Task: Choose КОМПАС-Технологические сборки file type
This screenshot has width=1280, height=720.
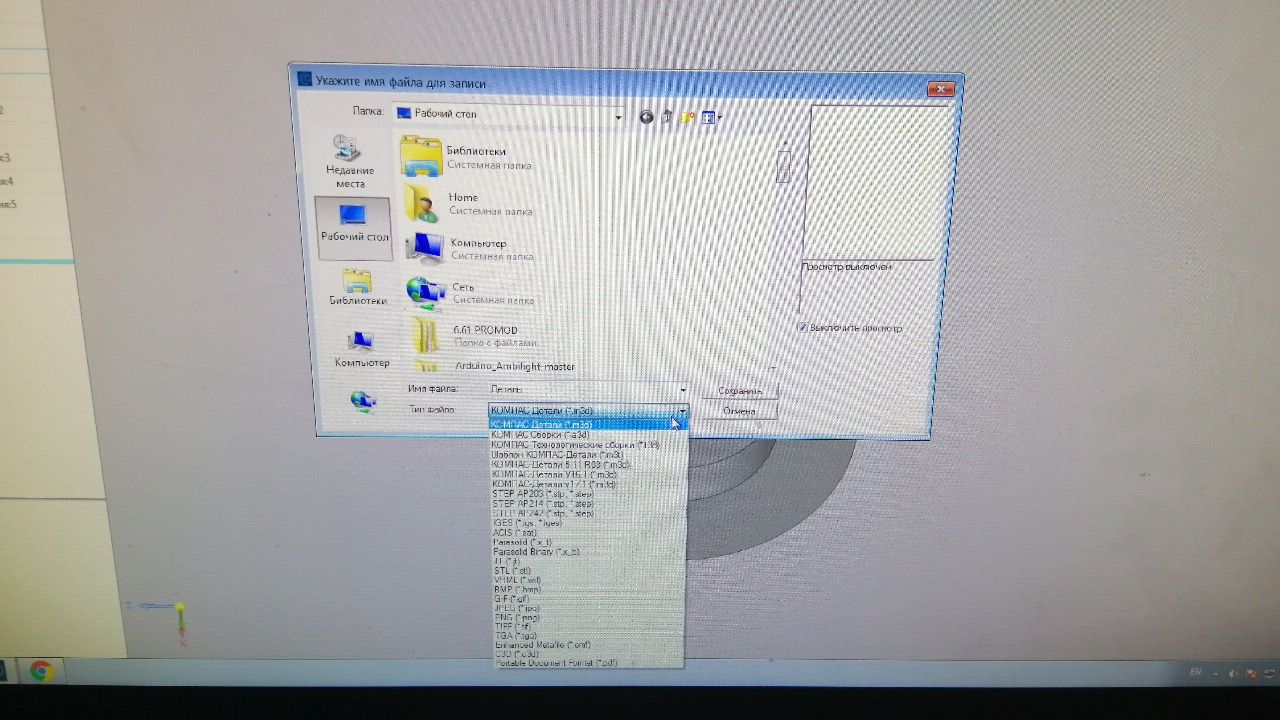Action: click(588, 445)
